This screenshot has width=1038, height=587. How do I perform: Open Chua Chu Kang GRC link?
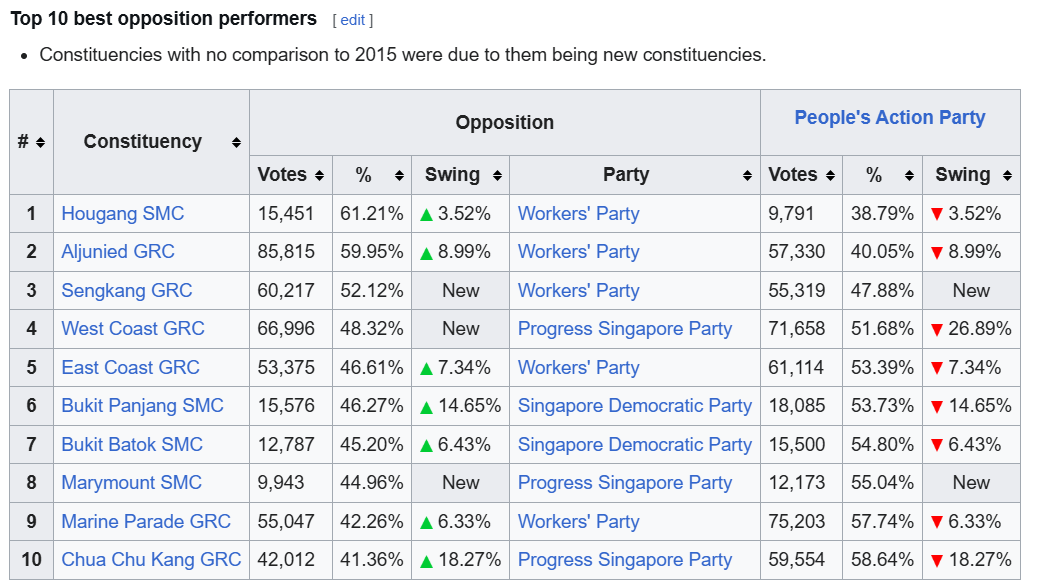click(151, 560)
